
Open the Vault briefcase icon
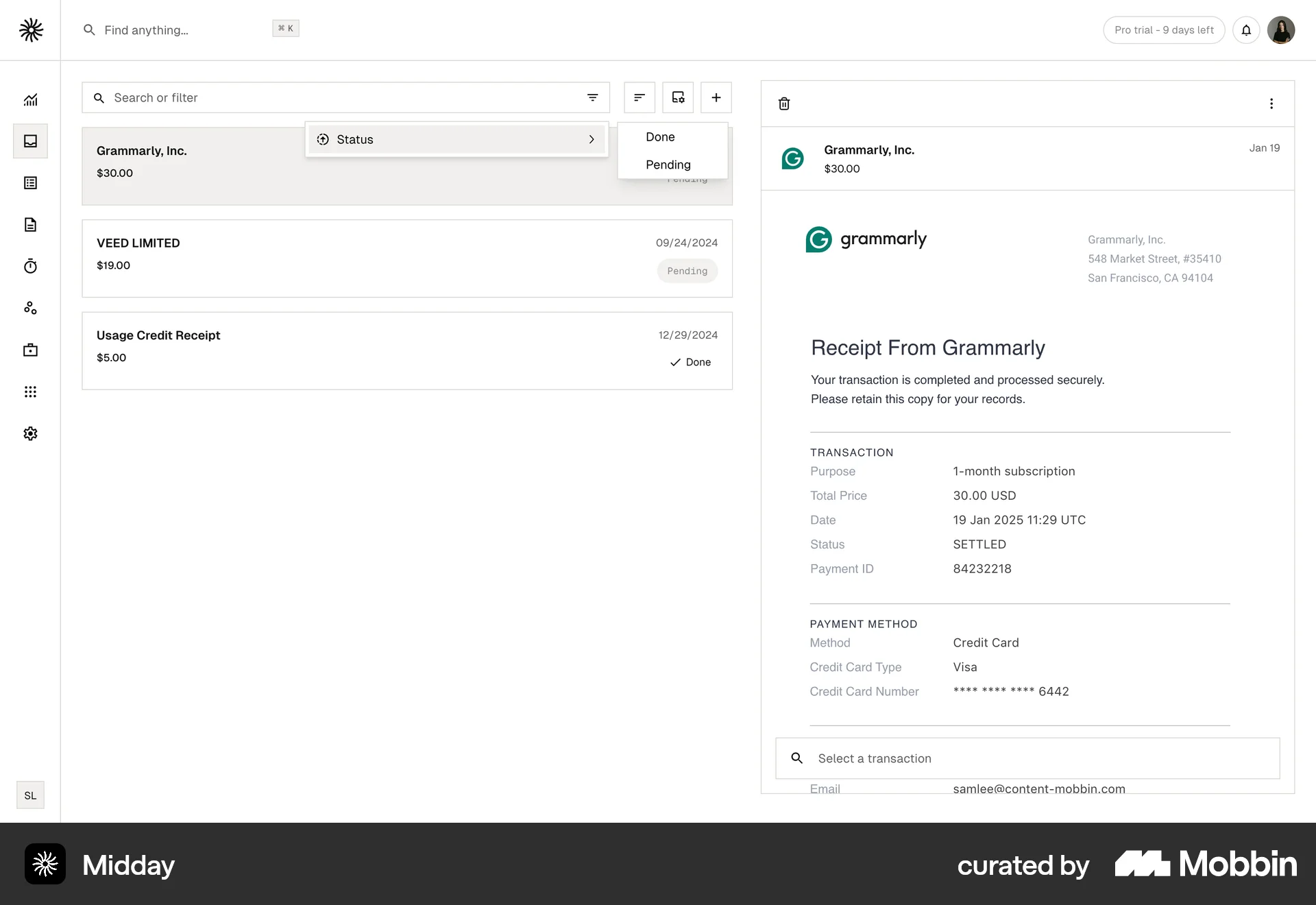(x=30, y=350)
